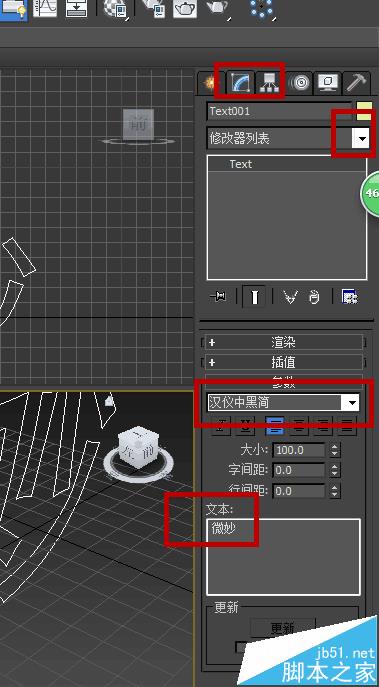Open the Material Editor sphere icon
The height and width of the screenshot is (687, 379).
point(116,9)
